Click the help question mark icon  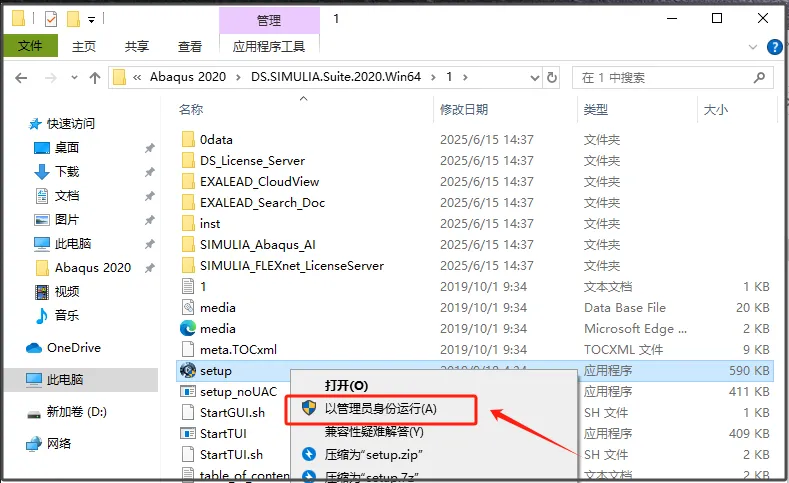(774, 47)
